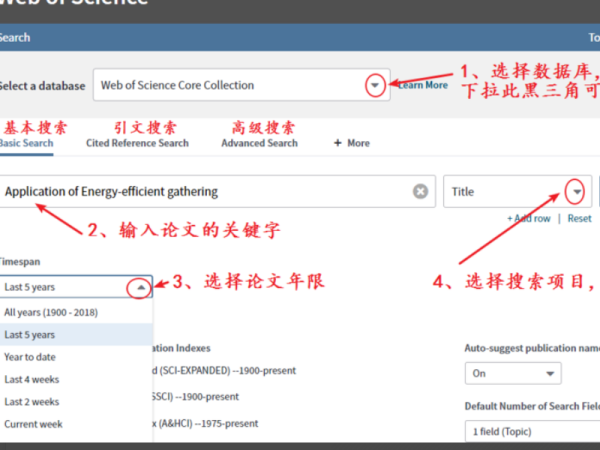Click the + Add row link
Viewport: 600px width, 450px height.
click(x=528, y=218)
